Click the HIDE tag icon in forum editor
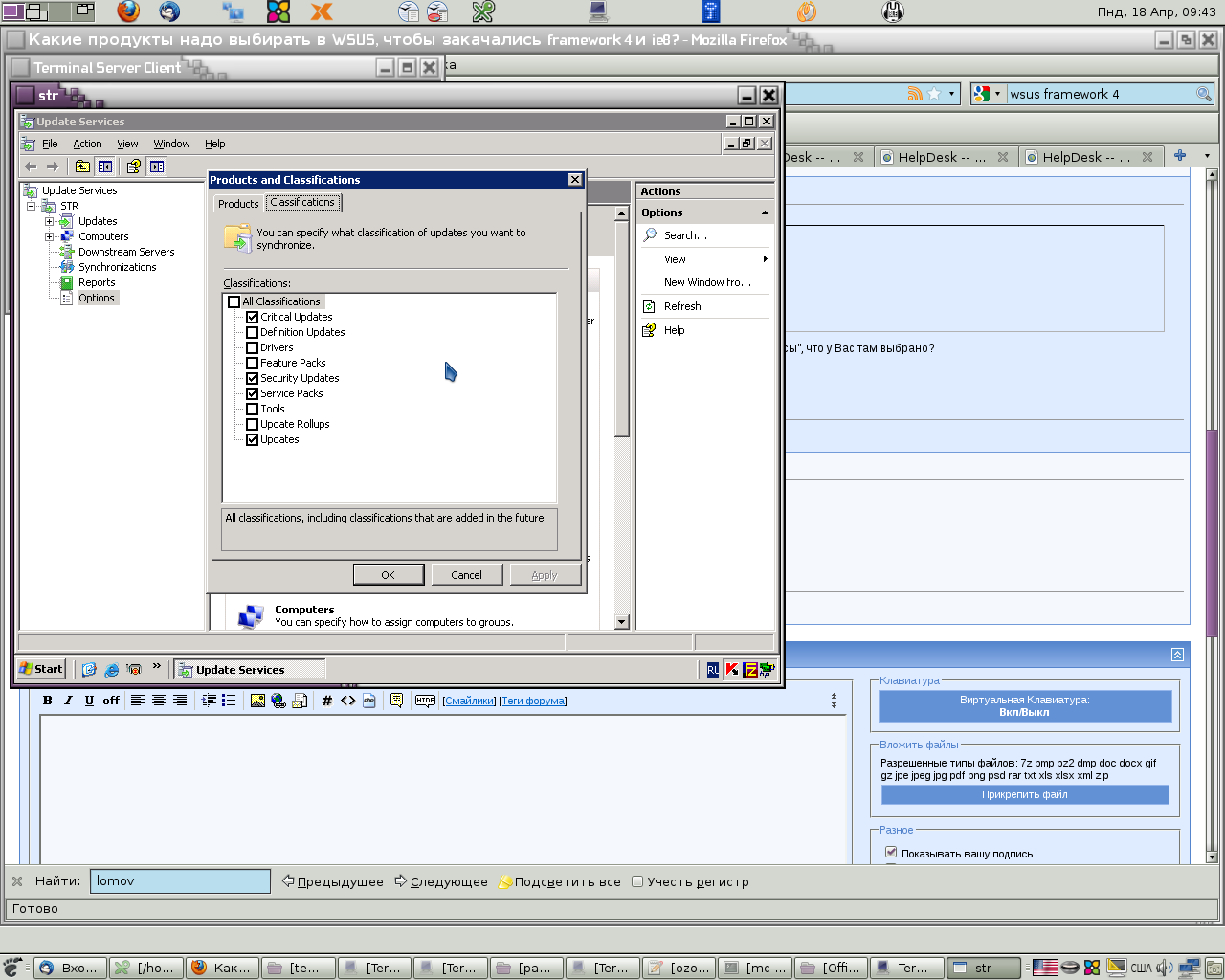Image resolution: width=1225 pixels, height=980 pixels. pyautogui.click(x=425, y=701)
